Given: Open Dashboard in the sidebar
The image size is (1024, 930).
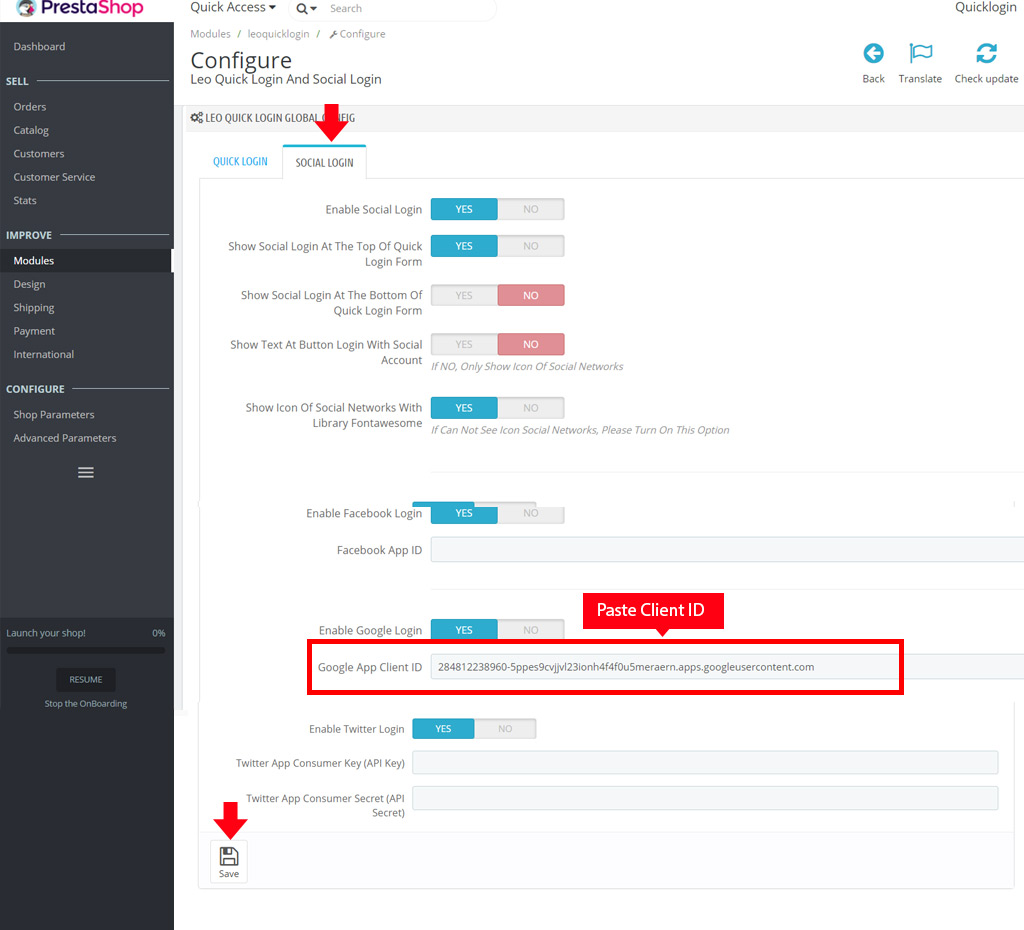Looking at the screenshot, I should click(39, 46).
